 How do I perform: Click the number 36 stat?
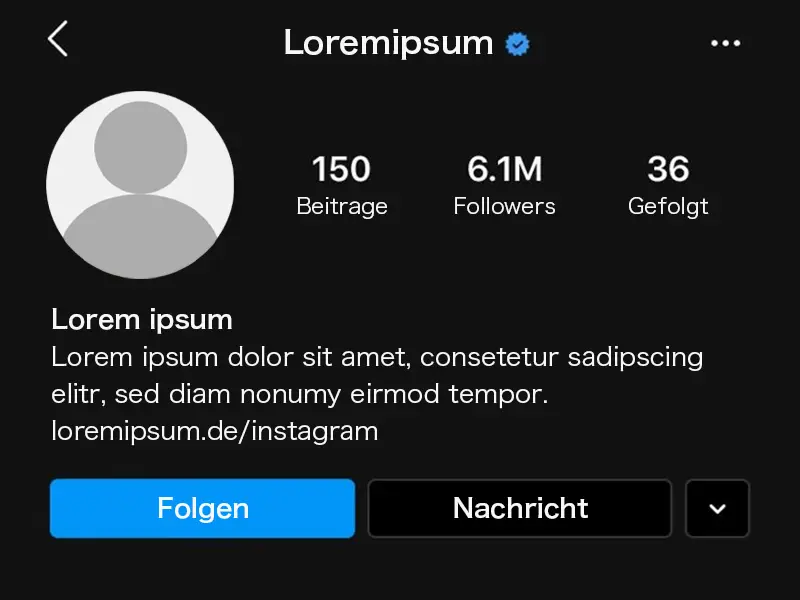point(668,169)
